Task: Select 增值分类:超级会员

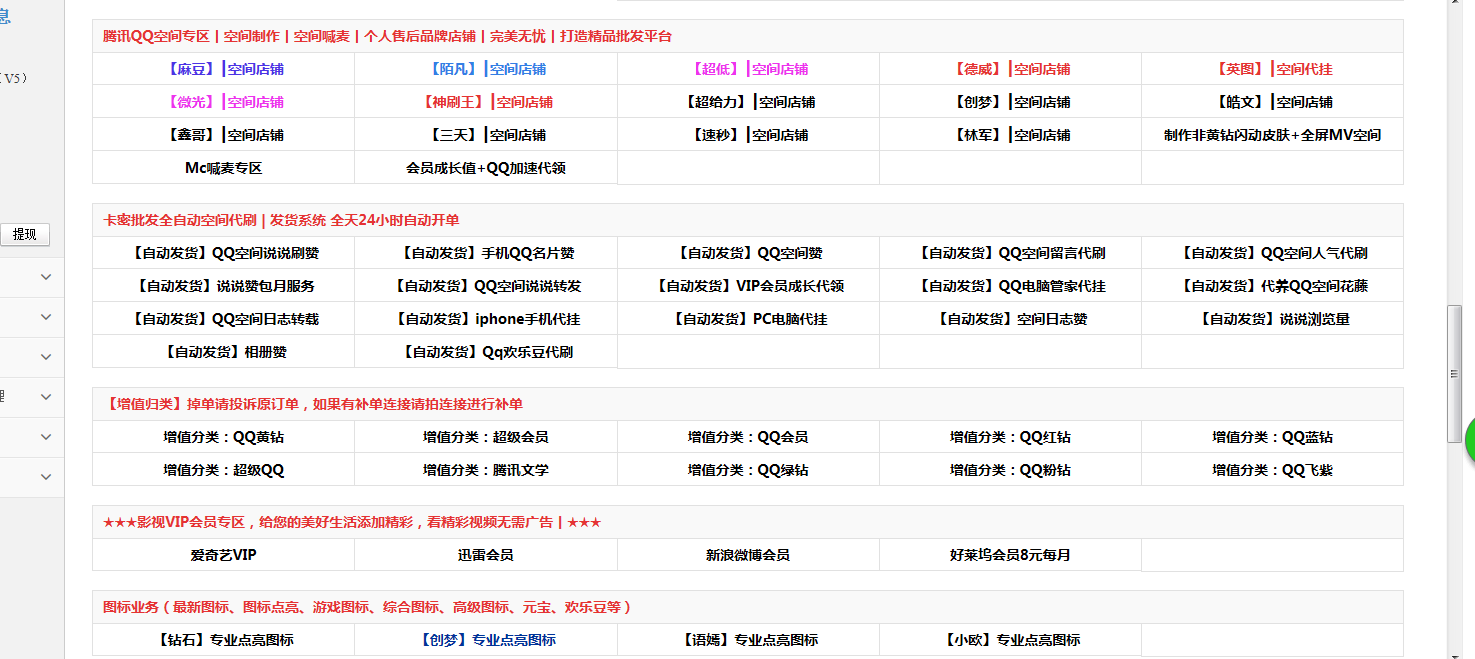Action: [486, 437]
